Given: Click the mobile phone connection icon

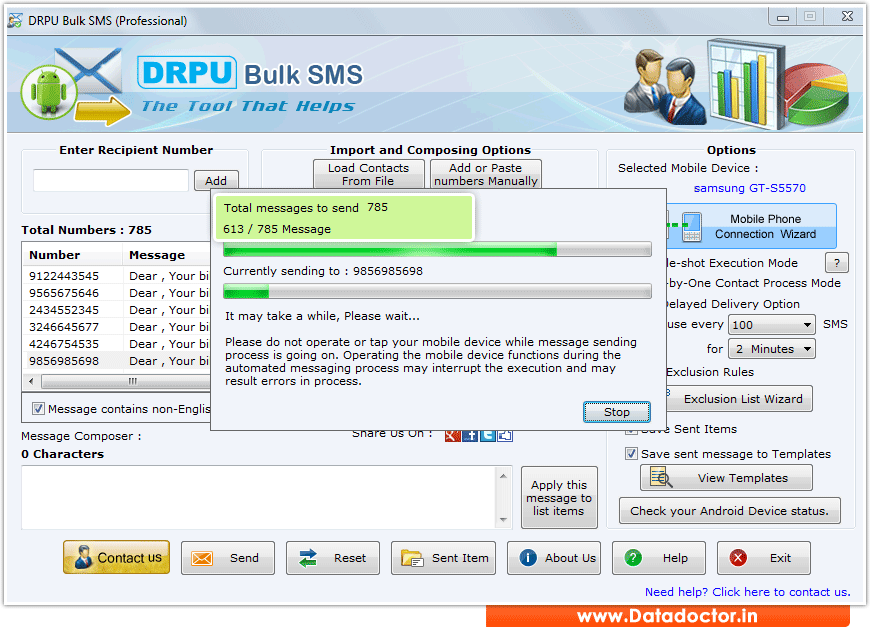Looking at the screenshot, I should click(x=691, y=226).
